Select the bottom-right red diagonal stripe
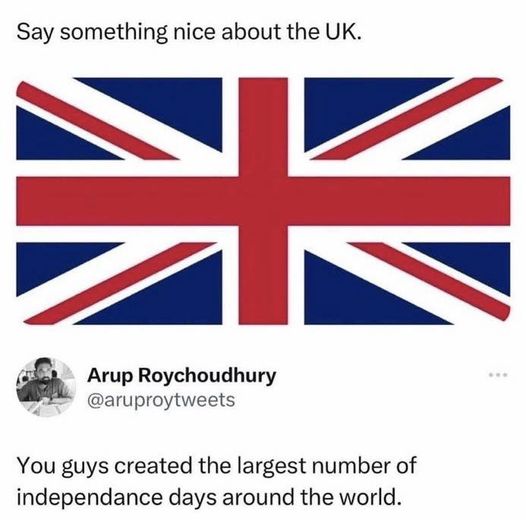Image resolution: width=526 pixels, height=520 pixels. (429, 280)
